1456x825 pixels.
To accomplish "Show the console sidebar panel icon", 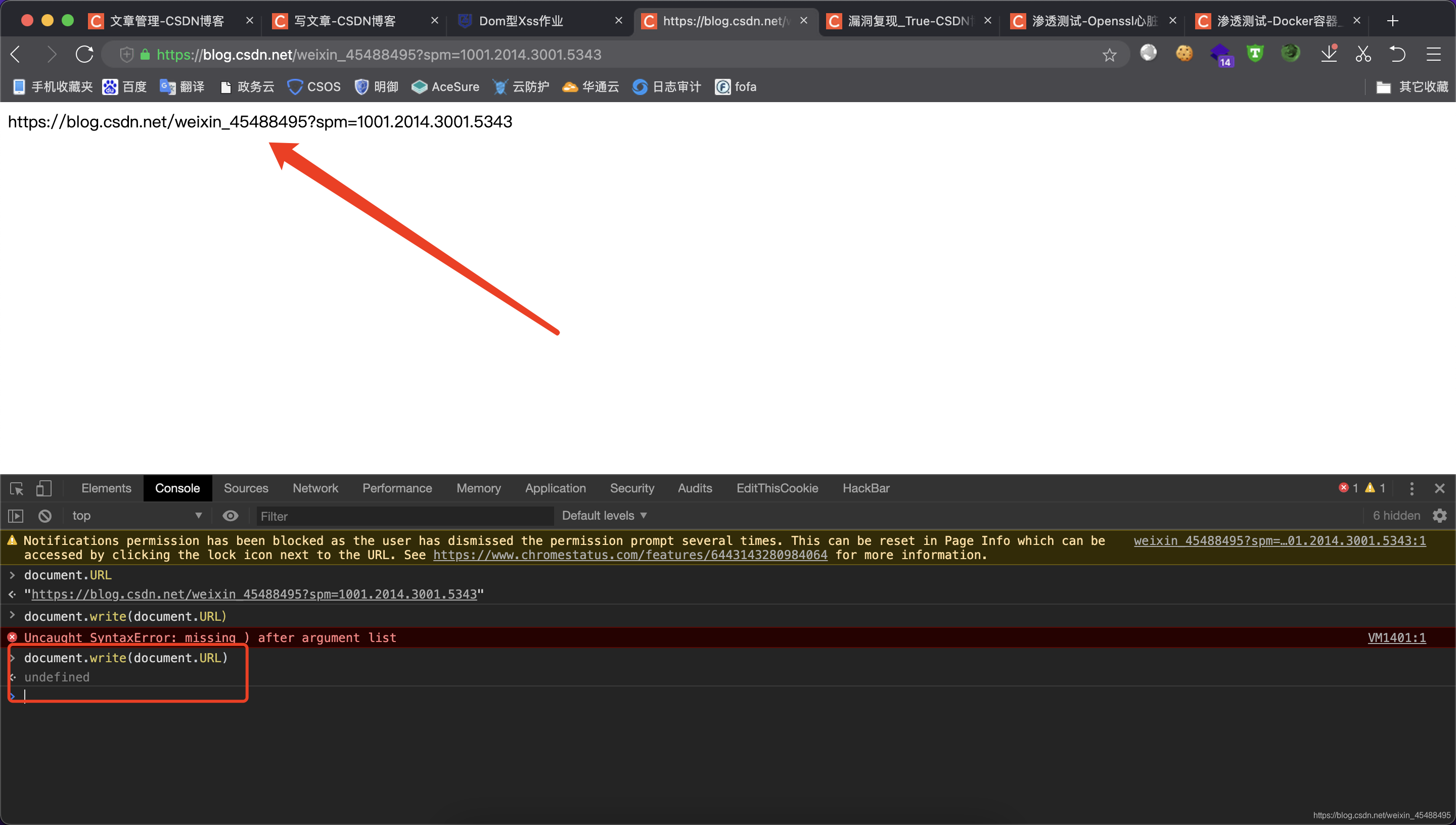I will coord(15,516).
